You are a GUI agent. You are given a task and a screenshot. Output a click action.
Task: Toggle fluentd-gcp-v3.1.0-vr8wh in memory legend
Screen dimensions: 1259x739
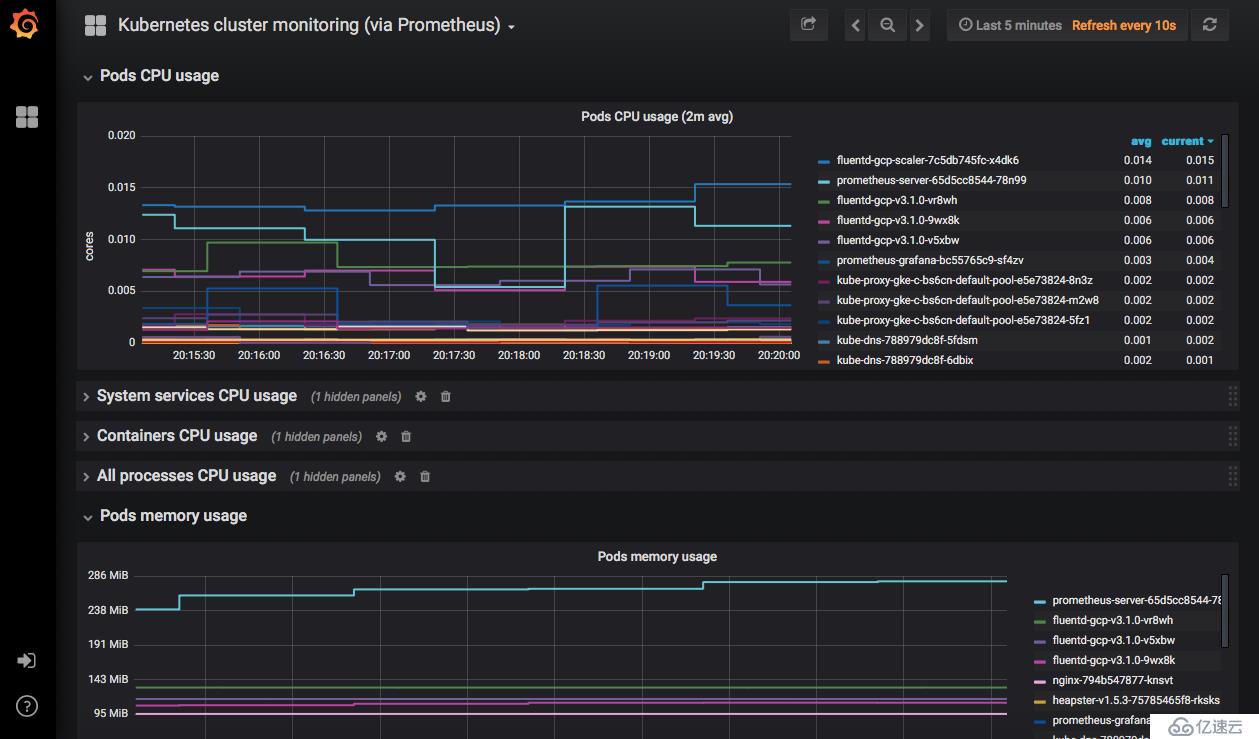(x=1113, y=620)
